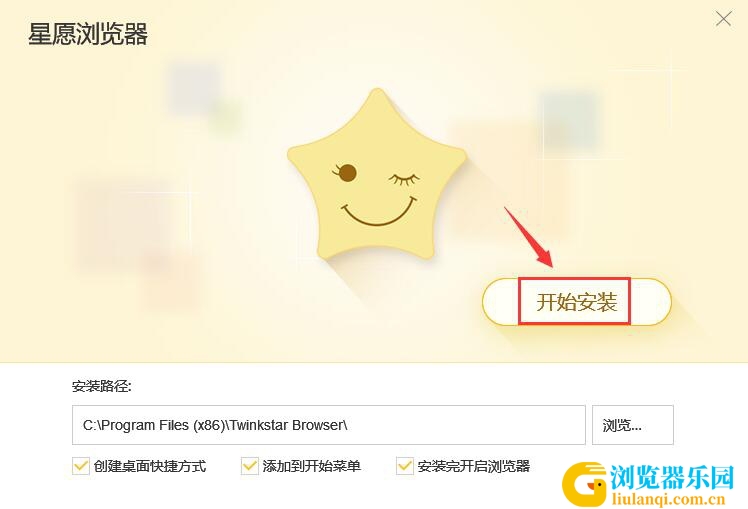The height and width of the screenshot is (509, 748).
Task: Click the blurred green-gray background thumbnail
Action: pos(569,120)
